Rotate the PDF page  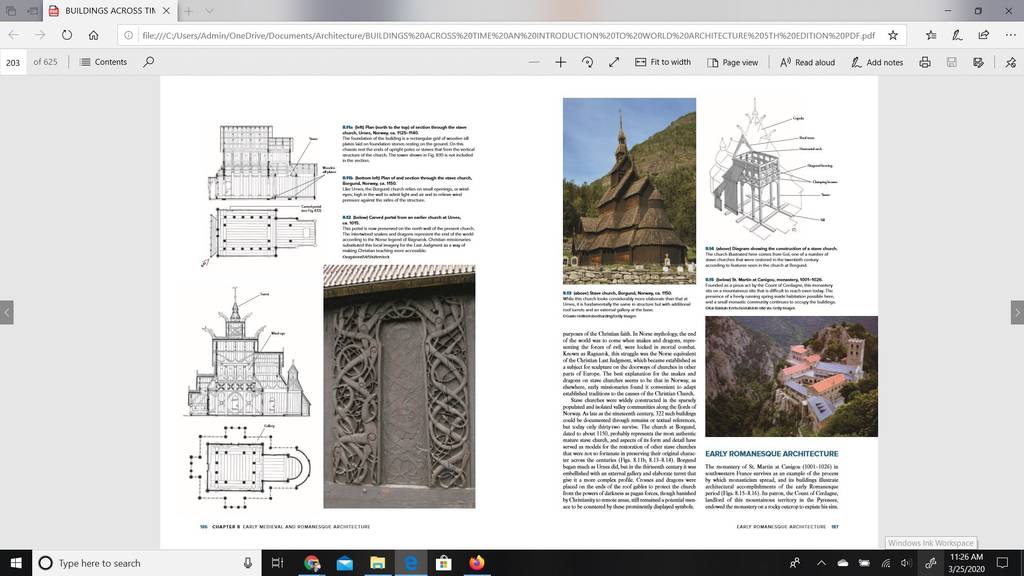[587, 62]
